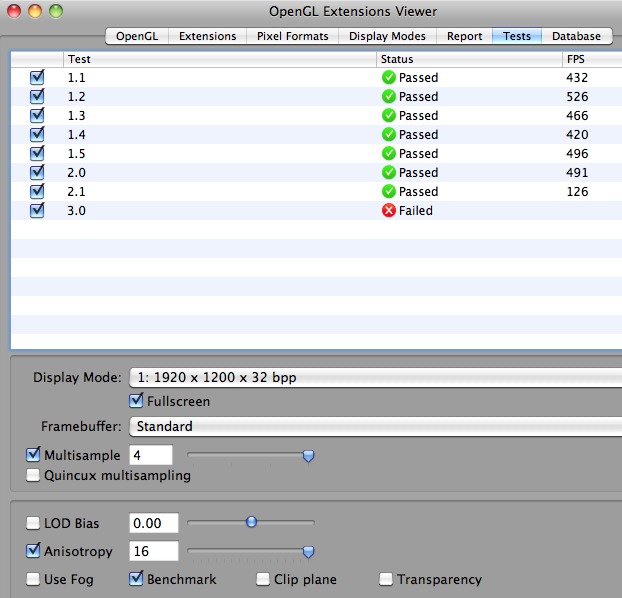
Task: Enable the LOD Bias checkbox
Action: (x=33, y=523)
